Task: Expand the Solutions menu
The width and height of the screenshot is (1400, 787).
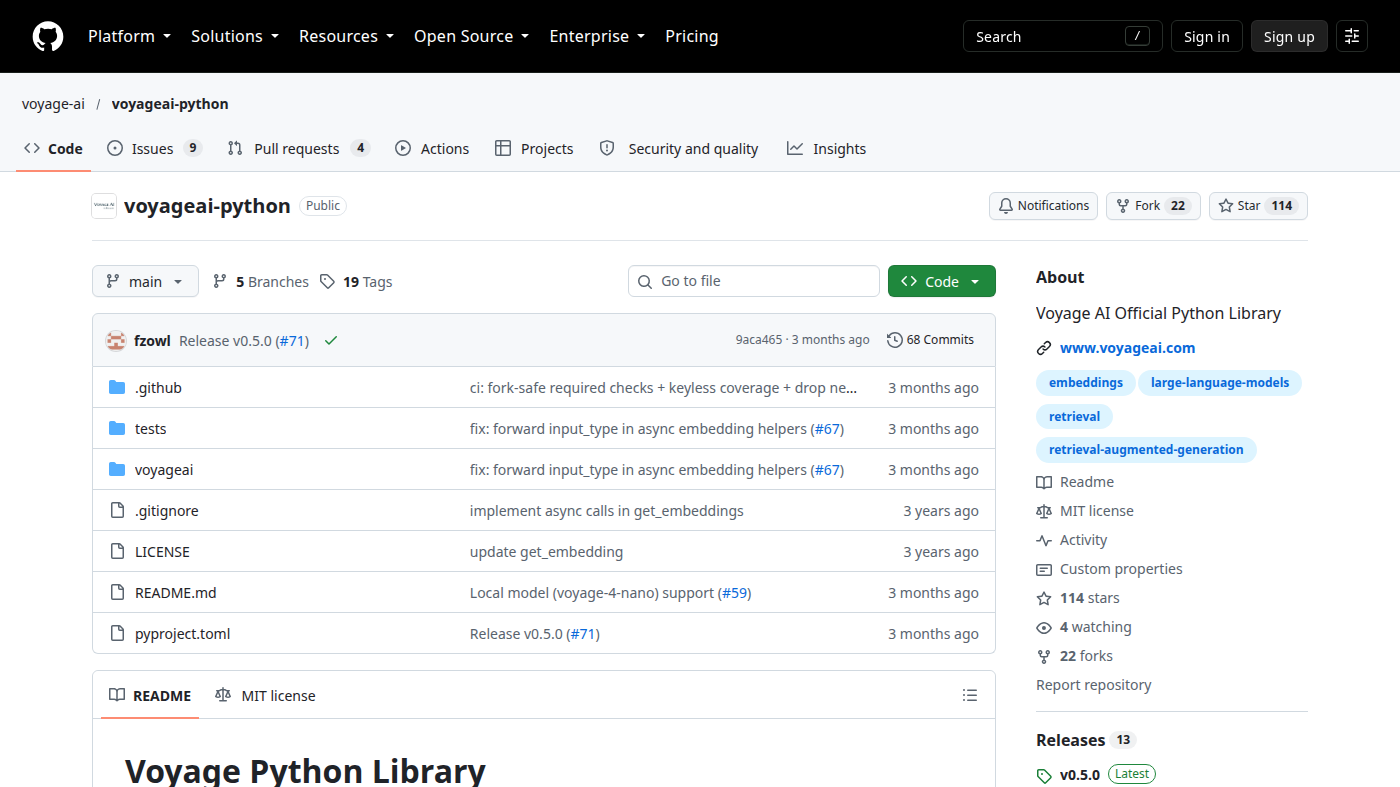Action: pyautogui.click(x=235, y=36)
